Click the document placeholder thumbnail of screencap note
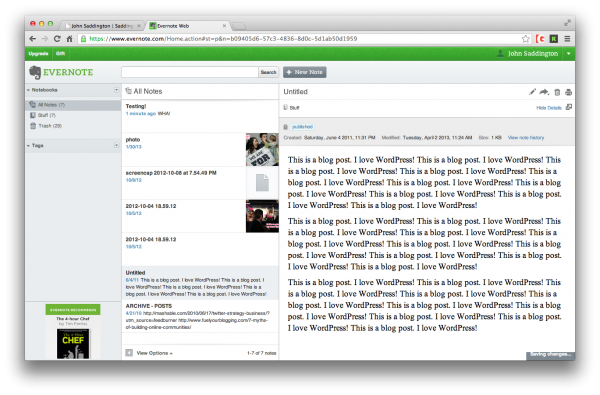The width and height of the screenshot is (600, 395). [262, 183]
